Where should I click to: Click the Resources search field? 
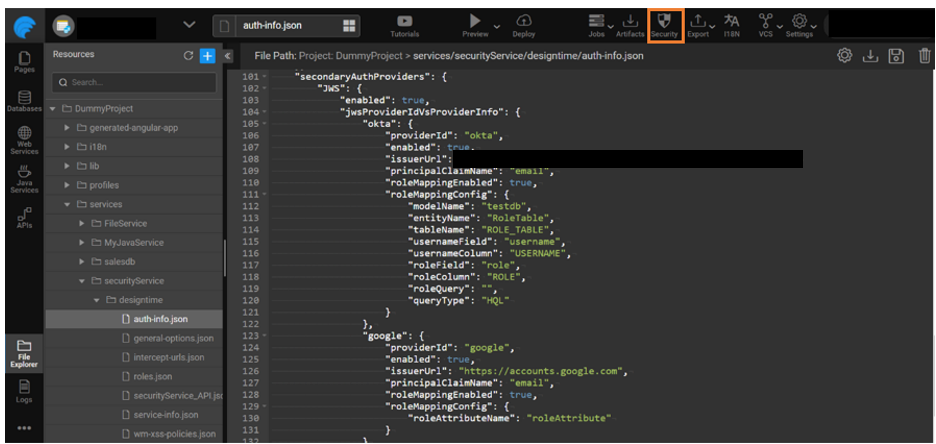point(135,82)
